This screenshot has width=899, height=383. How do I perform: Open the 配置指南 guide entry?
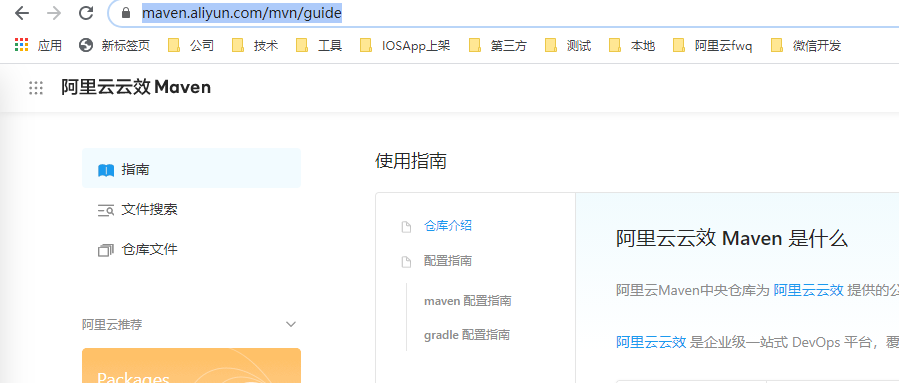[x=448, y=261]
